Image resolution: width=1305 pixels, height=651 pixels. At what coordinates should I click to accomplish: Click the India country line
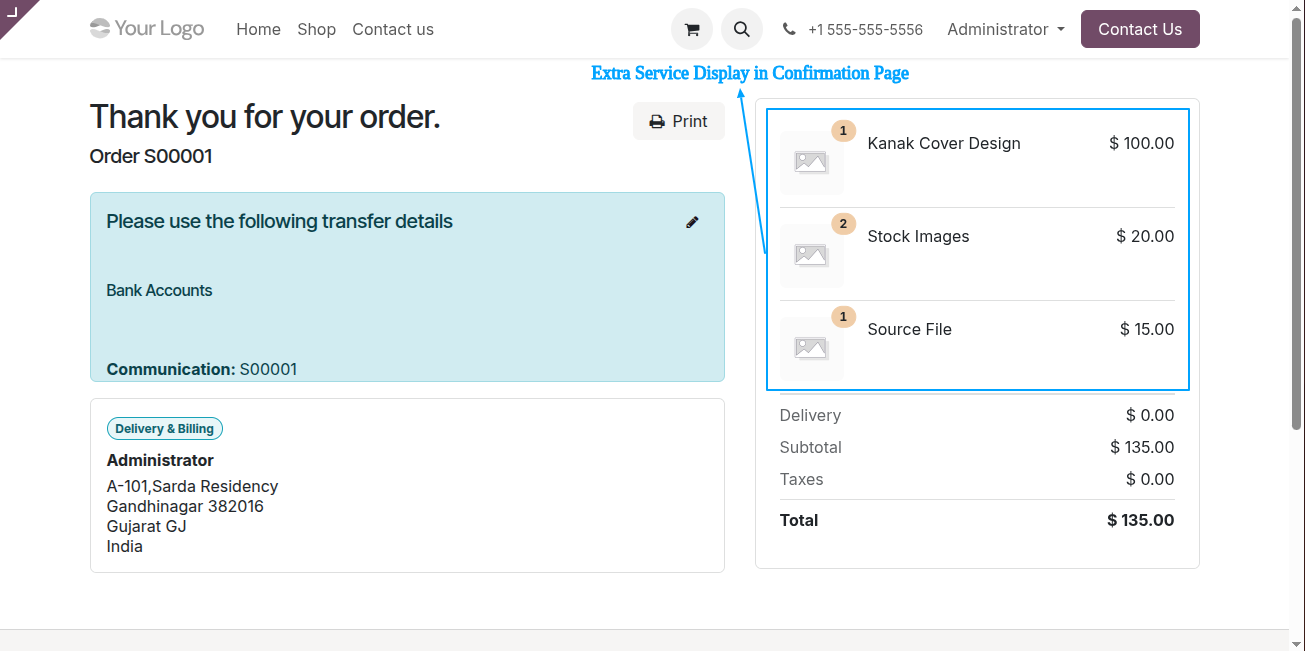tap(125, 546)
